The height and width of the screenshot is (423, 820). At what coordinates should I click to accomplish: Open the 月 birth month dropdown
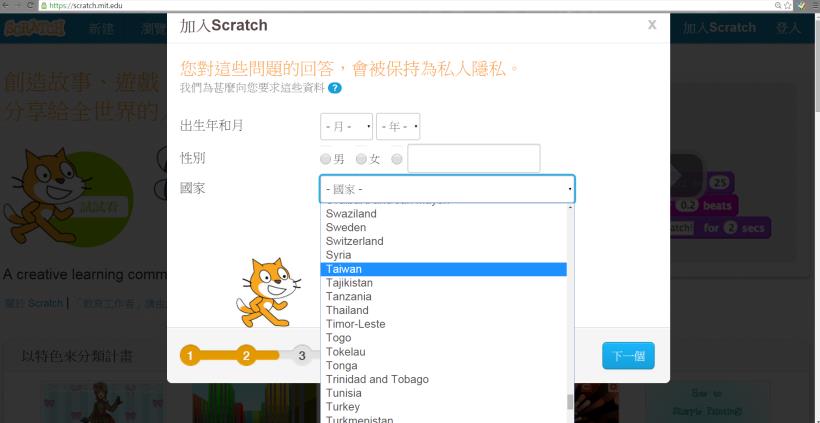[x=346, y=127]
